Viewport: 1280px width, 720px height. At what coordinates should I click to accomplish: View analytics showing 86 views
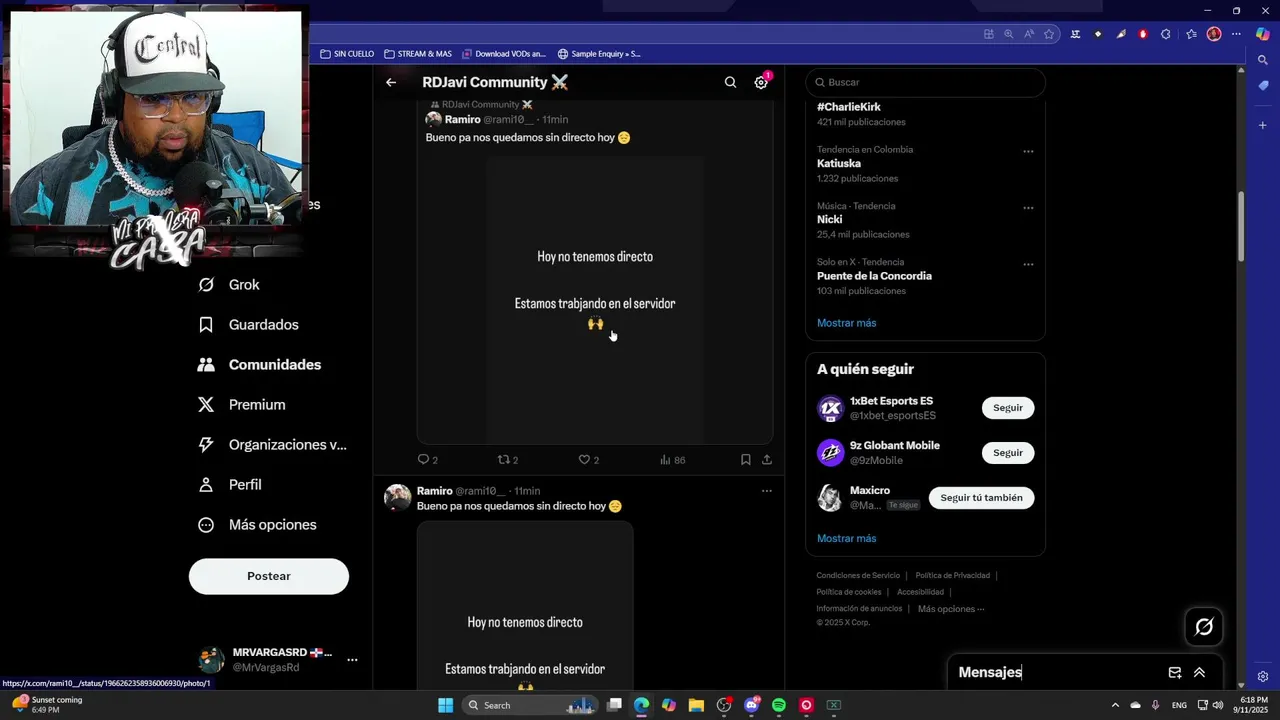click(x=672, y=459)
